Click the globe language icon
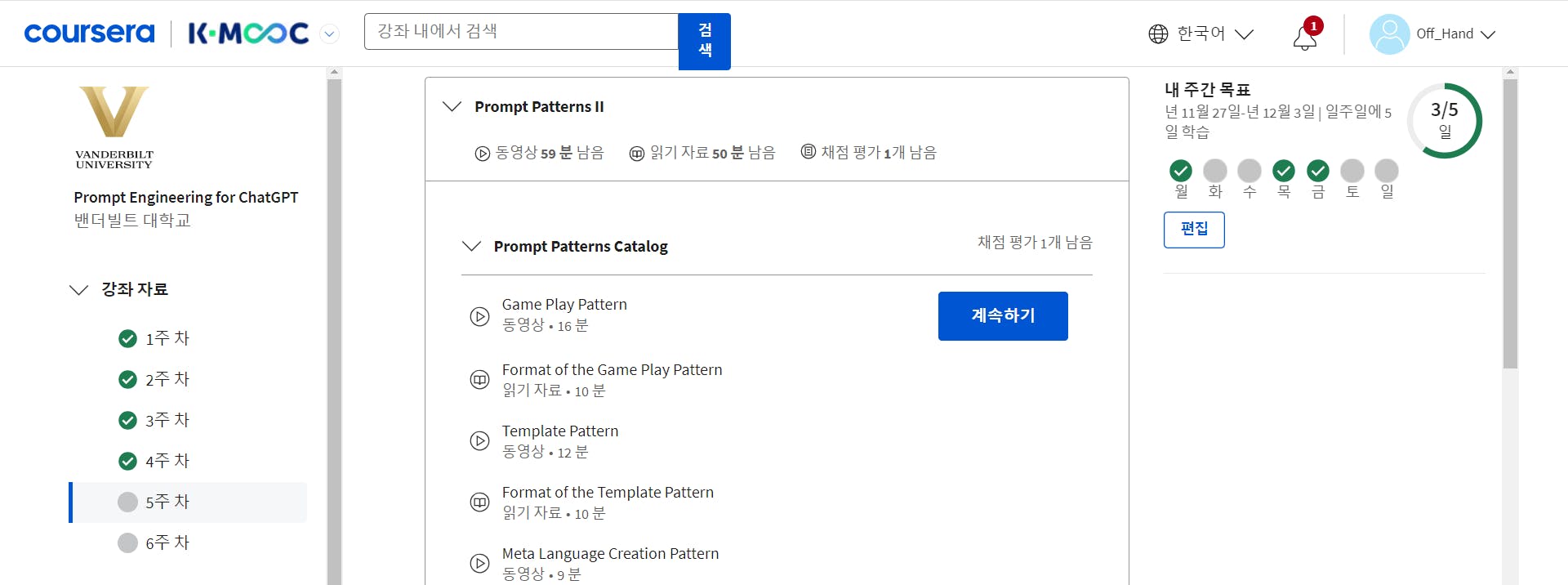Image resolution: width=1568 pixels, height=585 pixels. pyautogui.click(x=1158, y=33)
